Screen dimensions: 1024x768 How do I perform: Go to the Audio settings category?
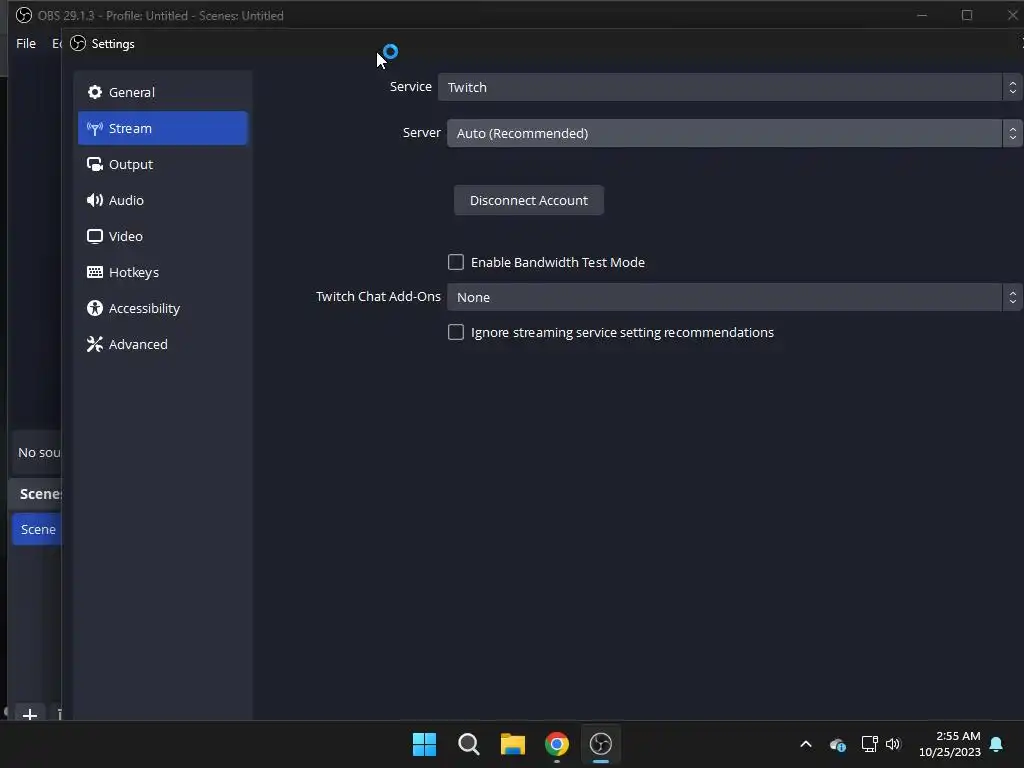[163, 200]
